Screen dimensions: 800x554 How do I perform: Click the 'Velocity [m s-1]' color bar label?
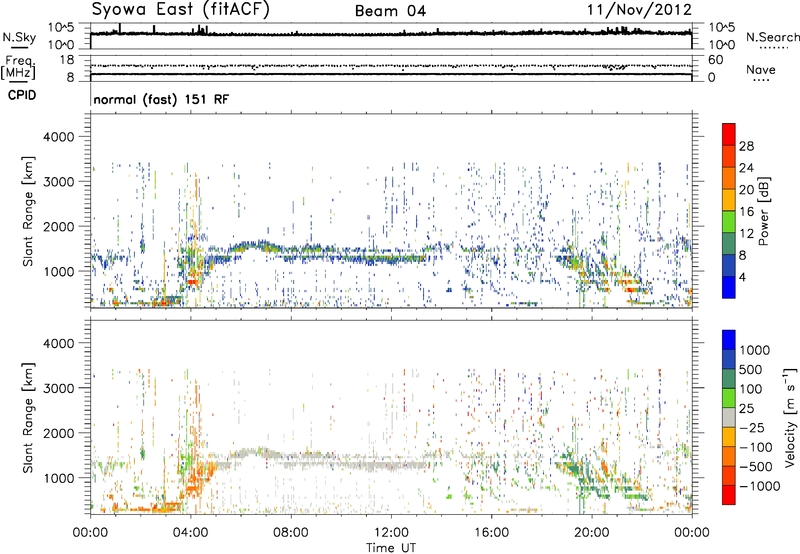(x=790, y=417)
